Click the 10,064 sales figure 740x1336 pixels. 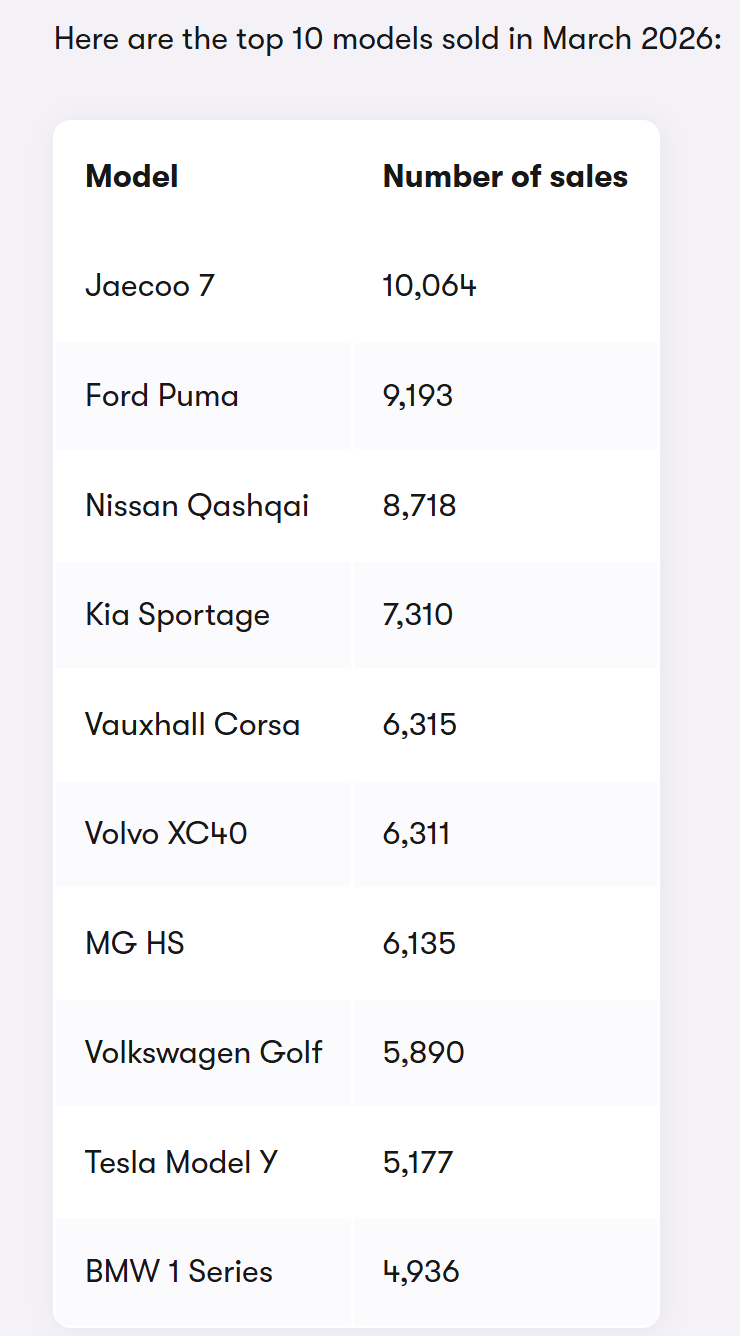coord(429,286)
